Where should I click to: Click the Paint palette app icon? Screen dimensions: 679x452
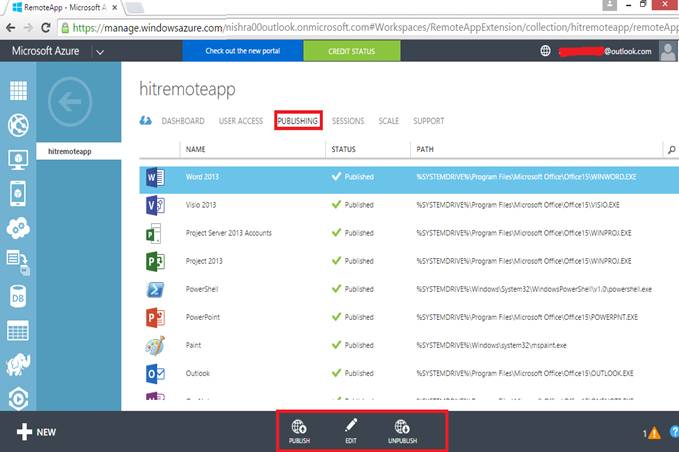[x=155, y=345]
